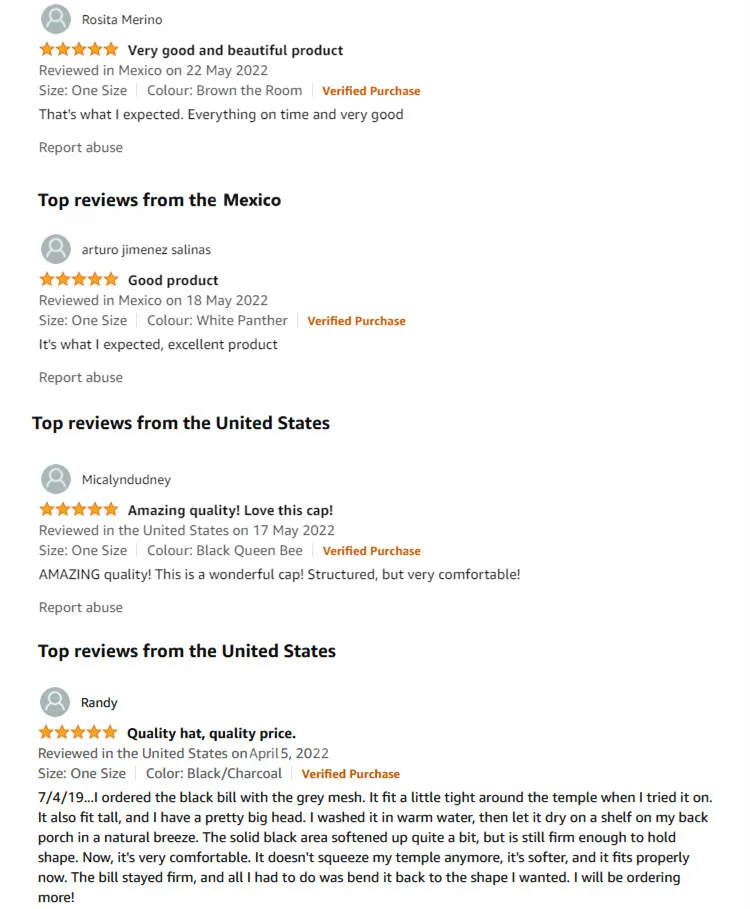Click Randy's profile avatar icon
This screenshot has width=750, height=909.
[55, 702]
